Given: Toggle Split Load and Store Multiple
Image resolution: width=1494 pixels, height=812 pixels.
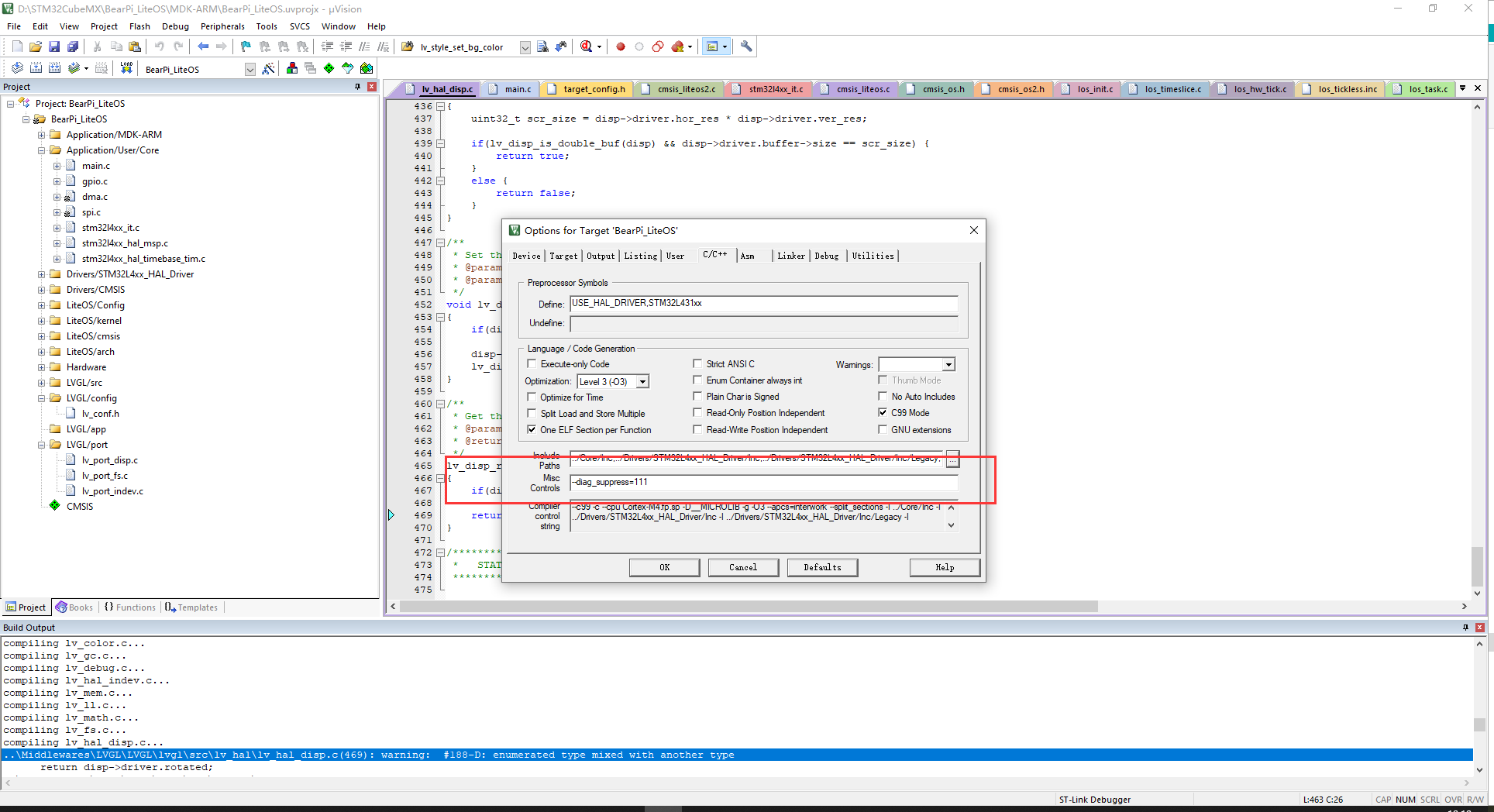Looking at the screenshot, I should (x=532, y=413).
